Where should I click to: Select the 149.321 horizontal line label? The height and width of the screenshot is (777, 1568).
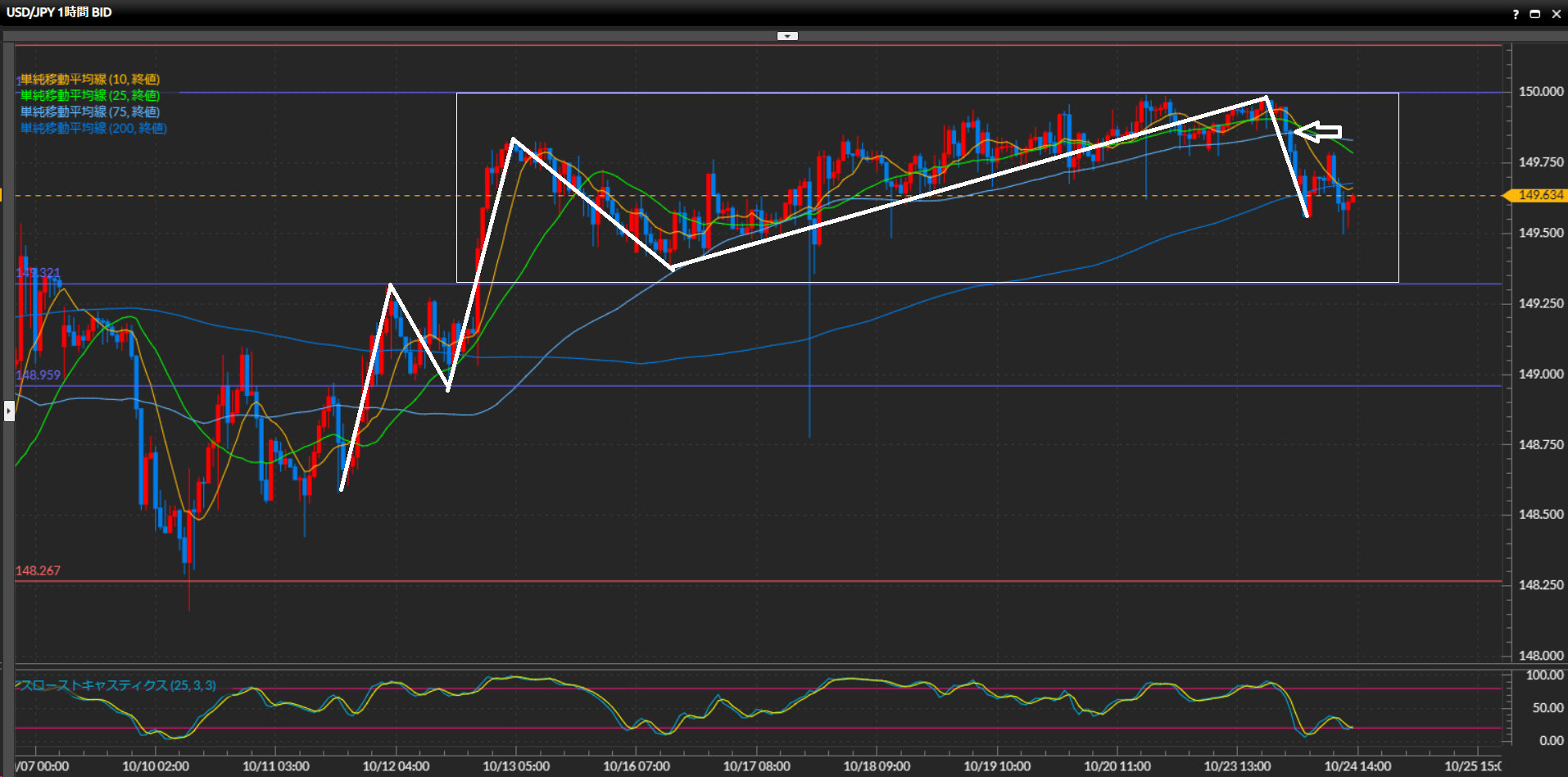click(38, 273)
